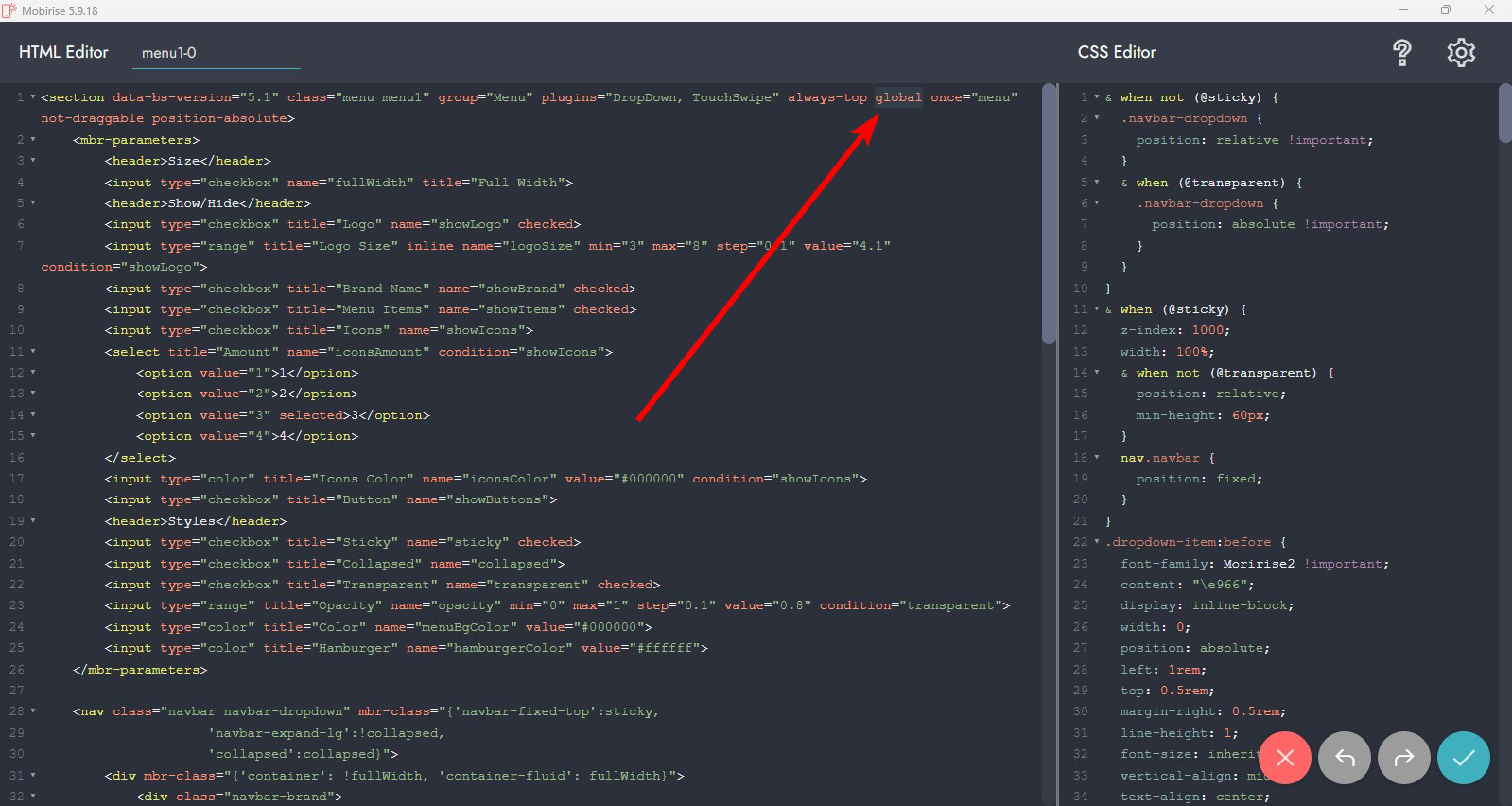Click the Mobirise app icon in title bar
The width and height of the screenshot is (1512, 806).
point(9,10)
